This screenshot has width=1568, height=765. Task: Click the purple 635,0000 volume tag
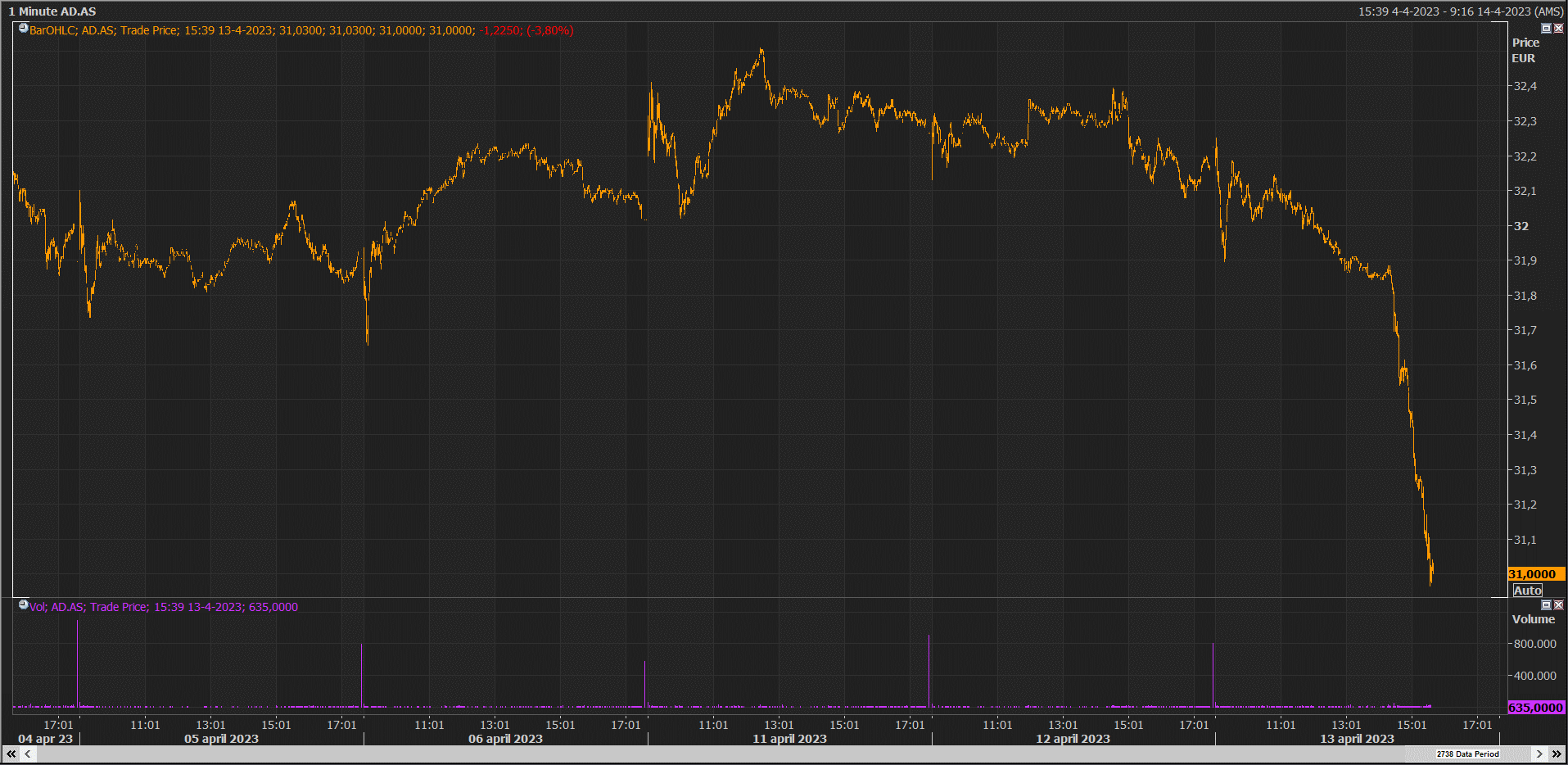1536,708
